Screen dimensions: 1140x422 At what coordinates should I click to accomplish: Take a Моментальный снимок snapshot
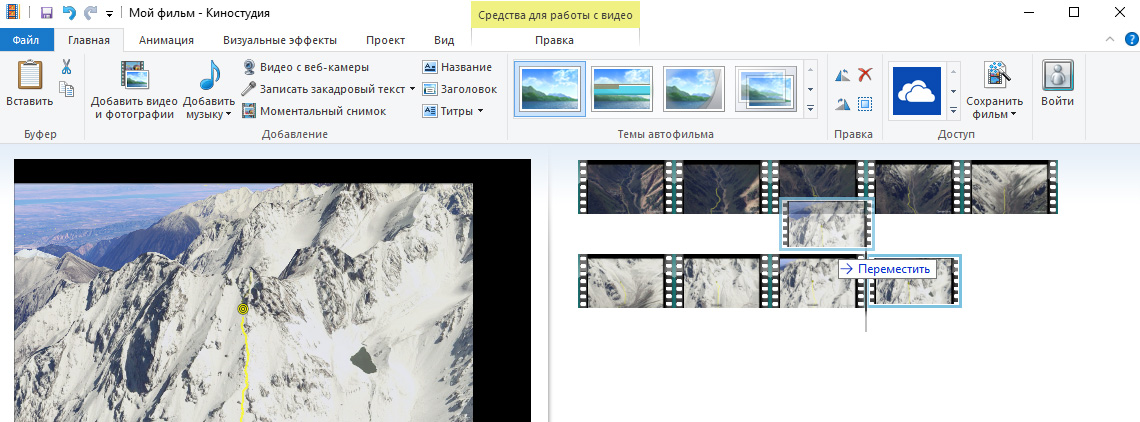(x=313, y=111)
